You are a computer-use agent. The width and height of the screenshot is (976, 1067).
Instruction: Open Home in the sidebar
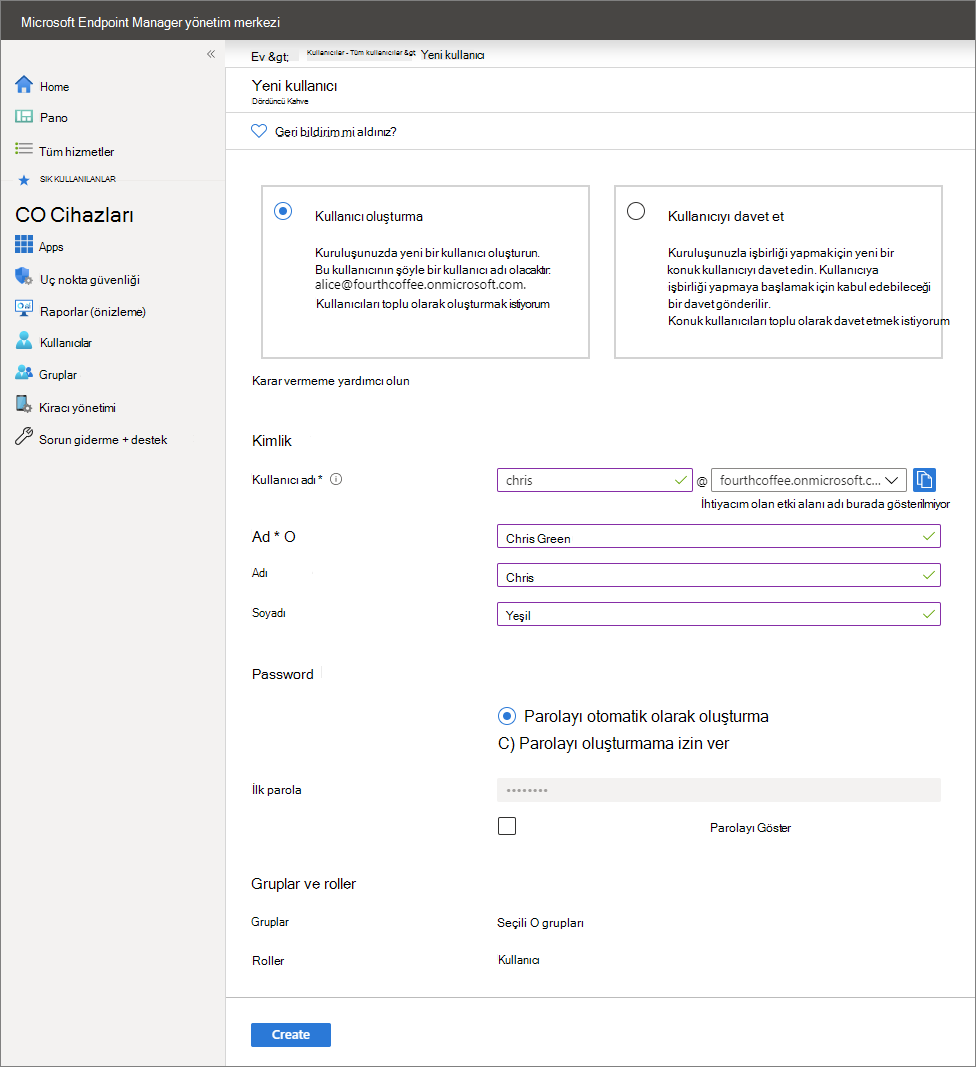[54, 87]
